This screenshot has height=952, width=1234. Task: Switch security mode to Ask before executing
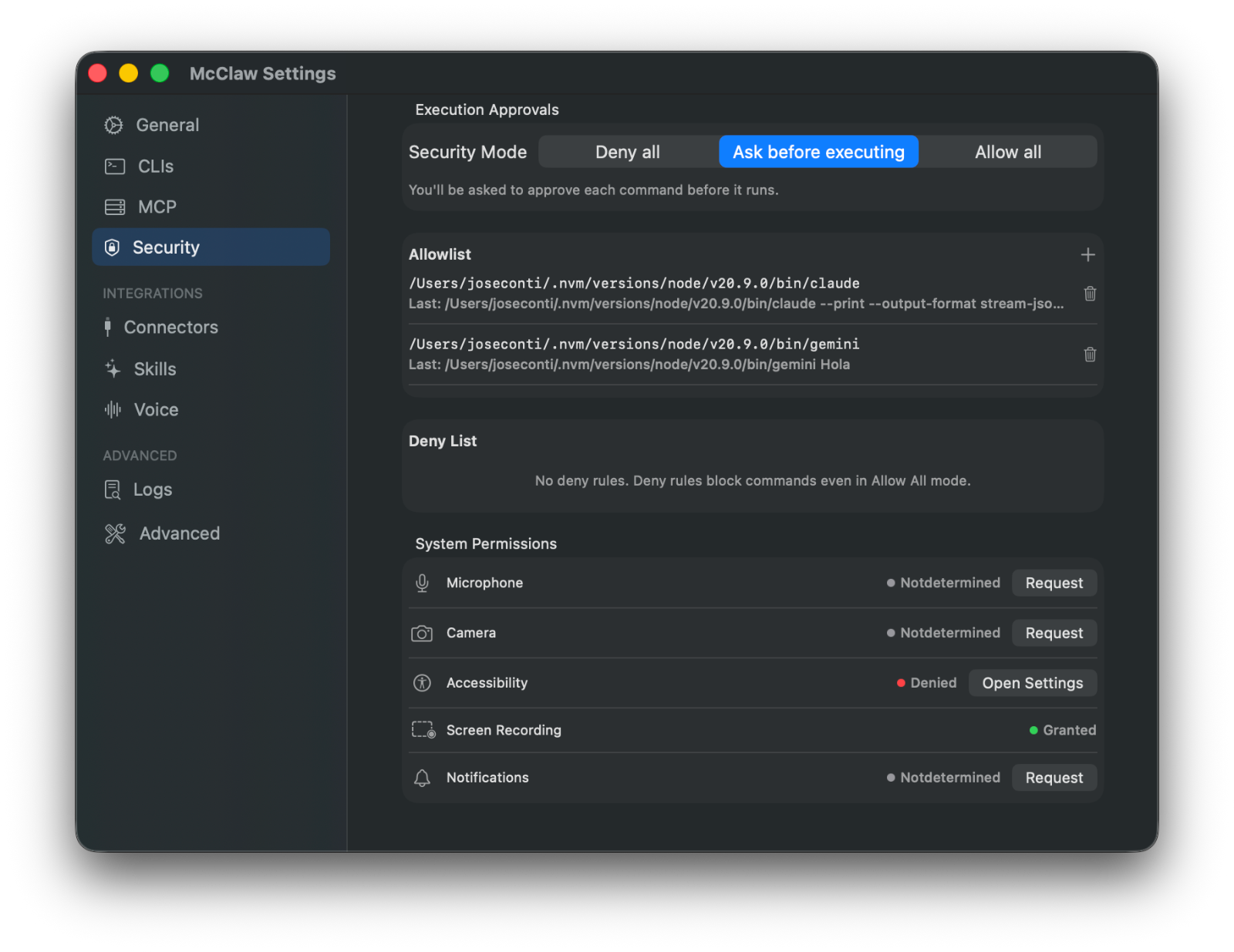pyautogui.click(x=818, y=151)
